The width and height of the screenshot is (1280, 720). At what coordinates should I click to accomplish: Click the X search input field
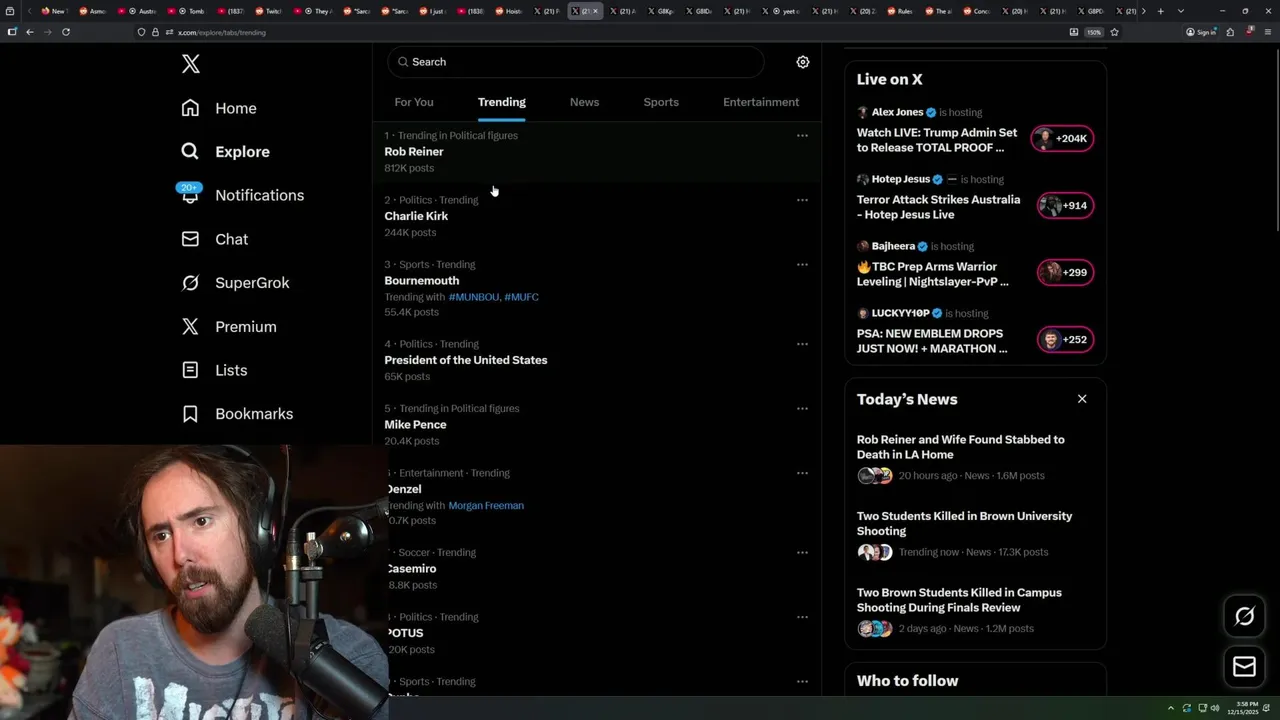pyautogui.click(x=576, y=62)
